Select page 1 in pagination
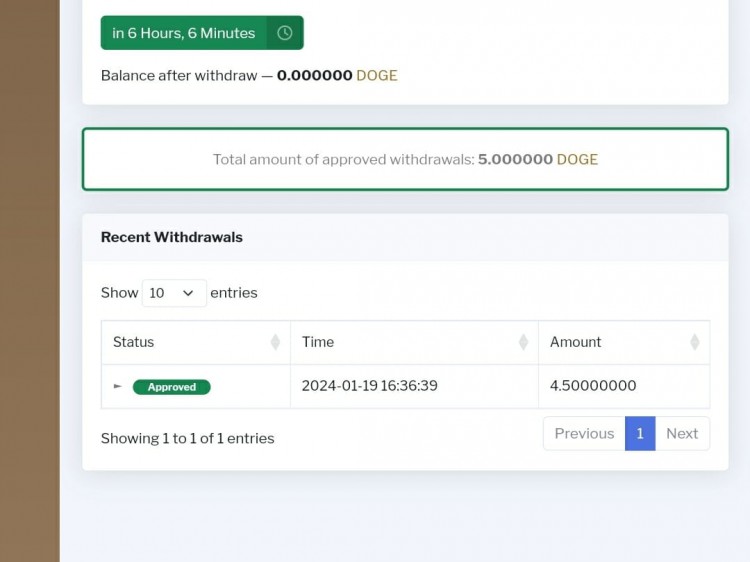The image size is (750, 562). click(640, 433)
